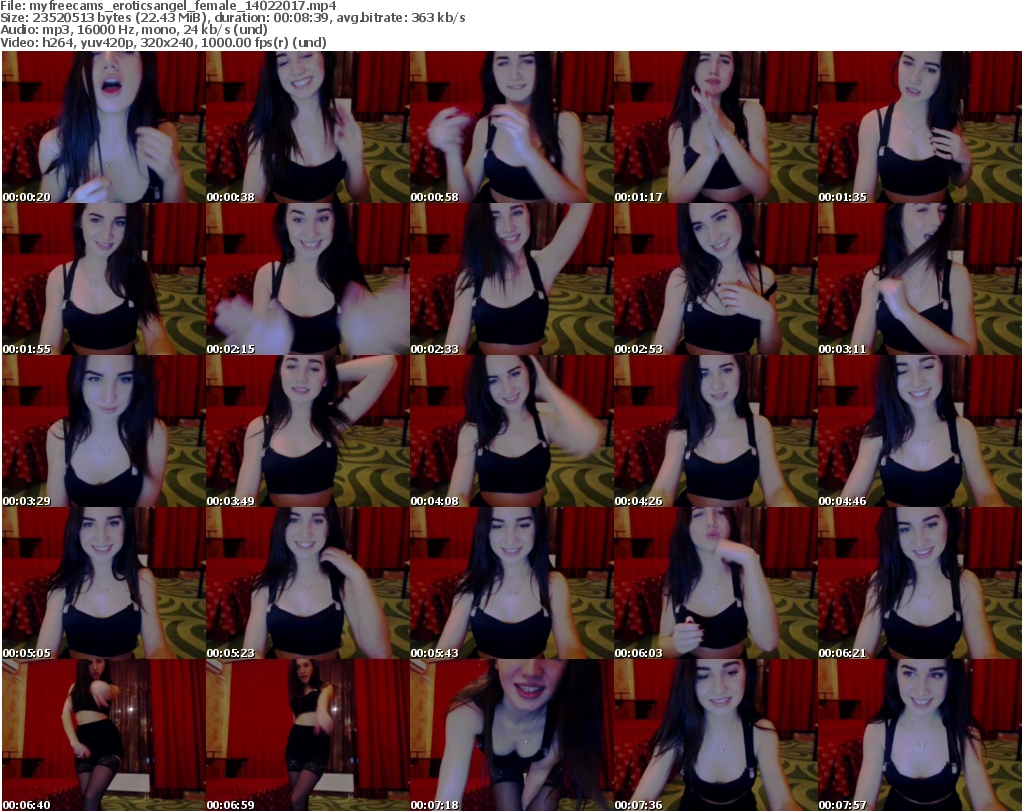Image resolution: width=1024 pixels, height=811 pixels.
Task: Select the thumbnail frame stamped 00:02:53
Action: point(716,279)
